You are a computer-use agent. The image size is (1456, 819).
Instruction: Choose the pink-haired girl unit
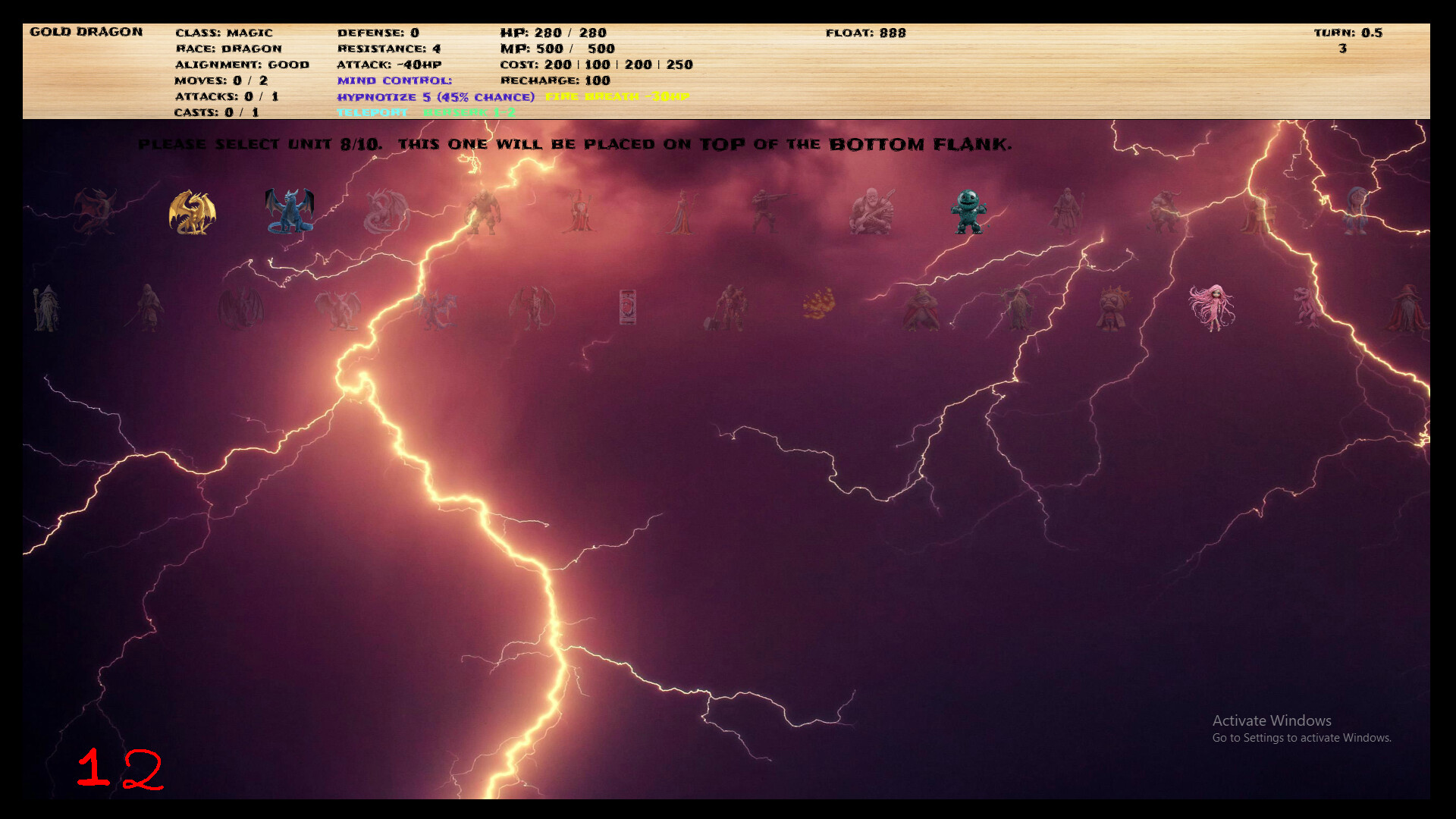point(1212,308)
